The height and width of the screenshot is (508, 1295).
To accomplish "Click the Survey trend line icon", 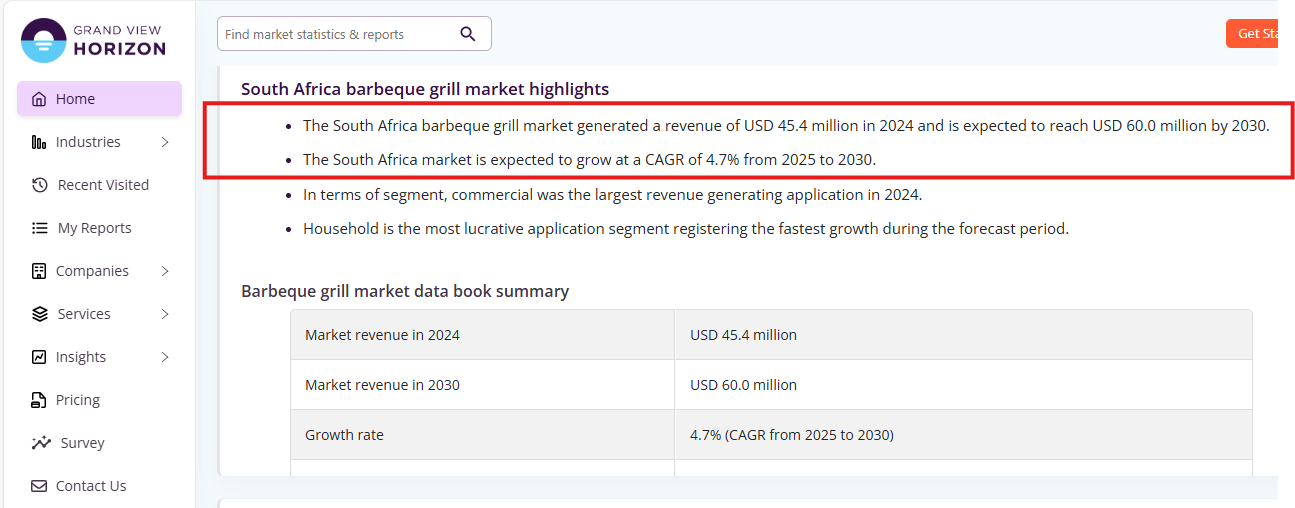I will tap(41, 443).
